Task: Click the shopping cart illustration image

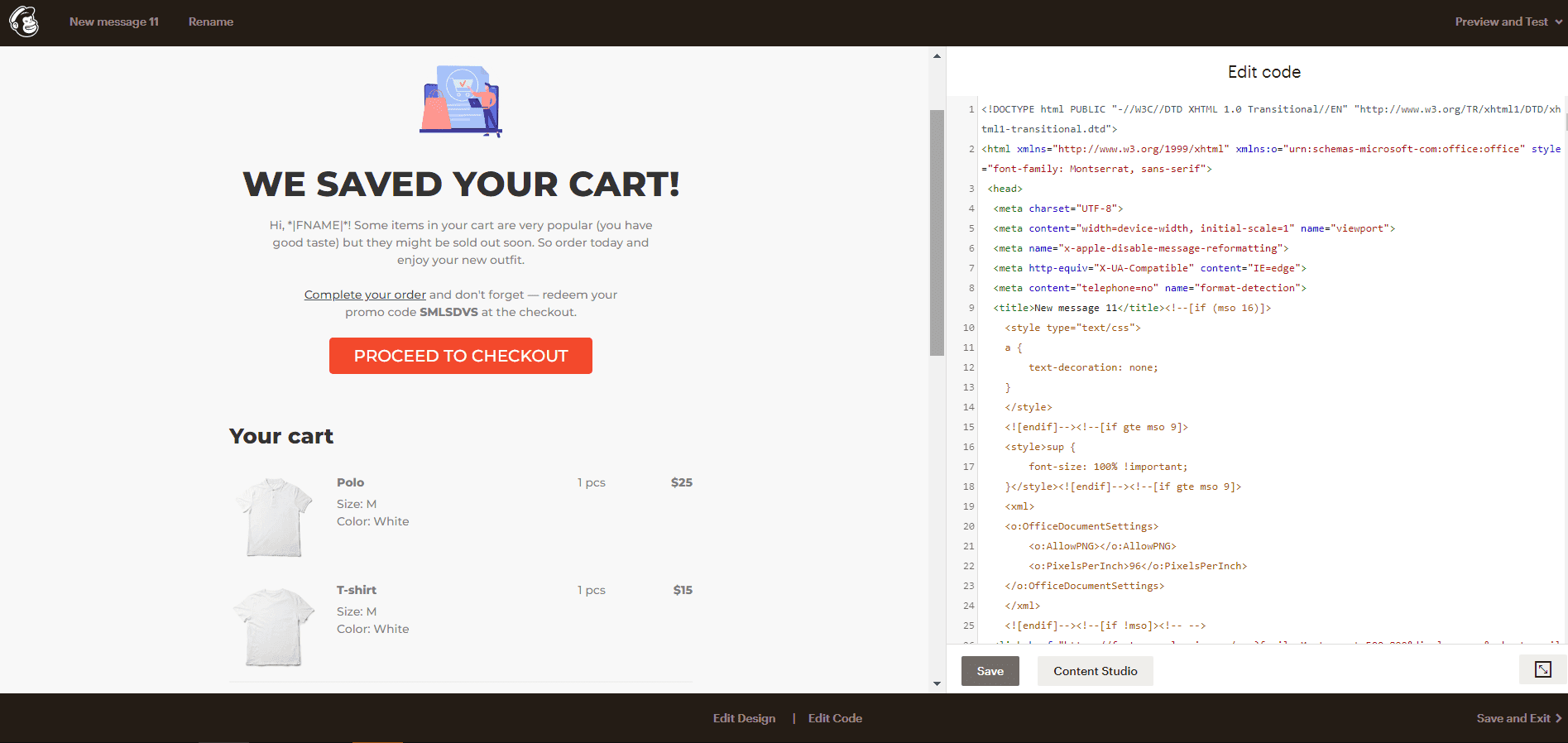Action: pyautogui.click(x=461, y=101)
